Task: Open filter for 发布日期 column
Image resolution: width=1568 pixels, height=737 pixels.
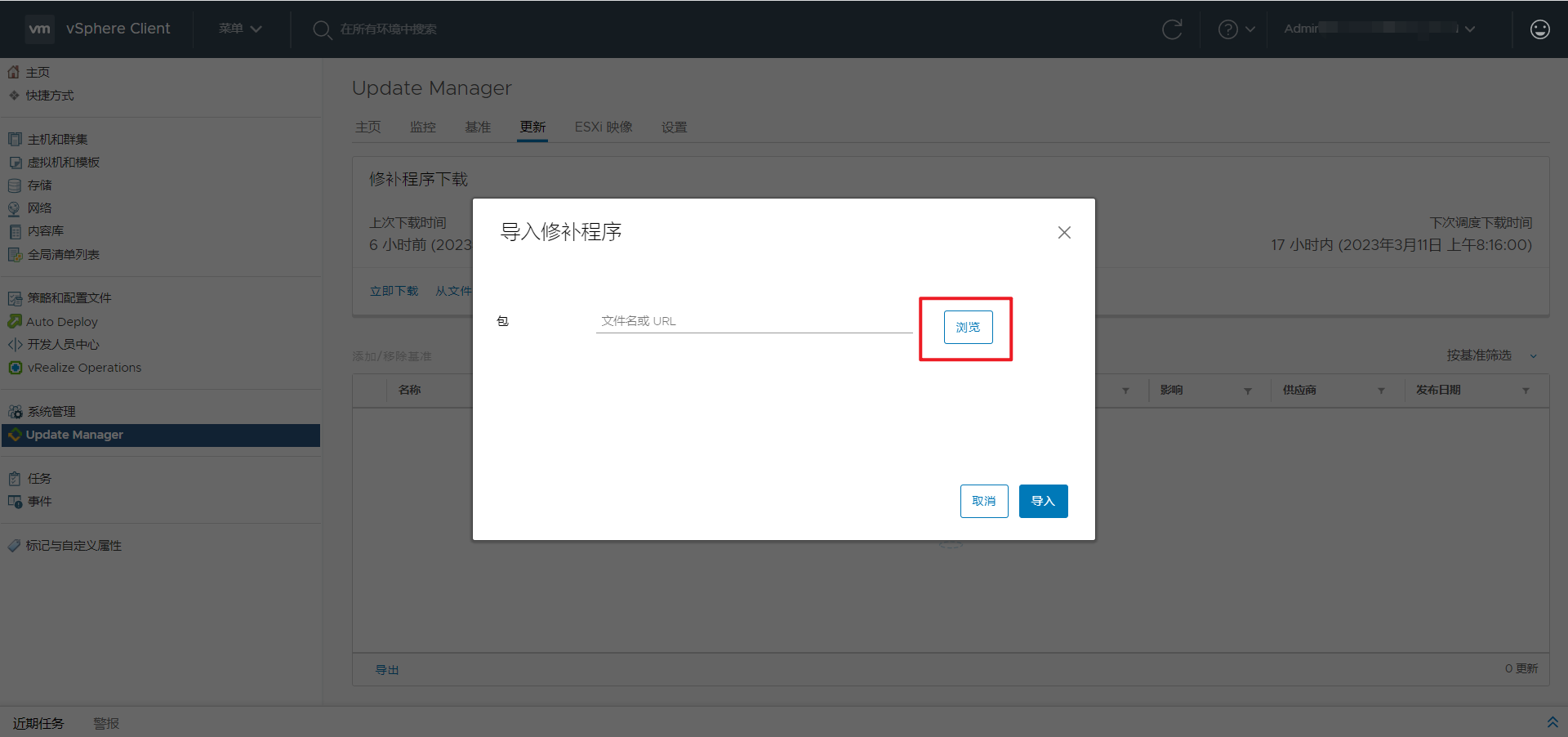Action: click(1526, 391)
